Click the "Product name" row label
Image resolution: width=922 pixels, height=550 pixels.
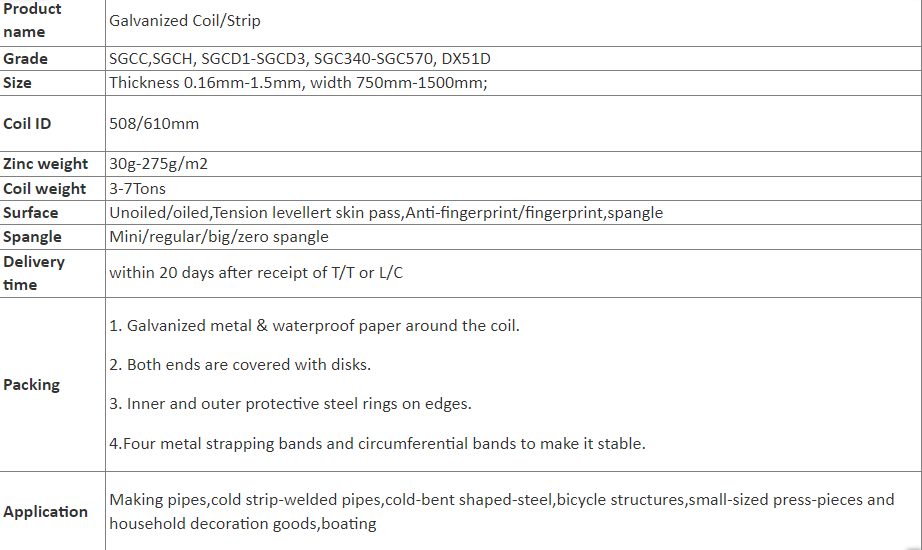coord(32,20)
